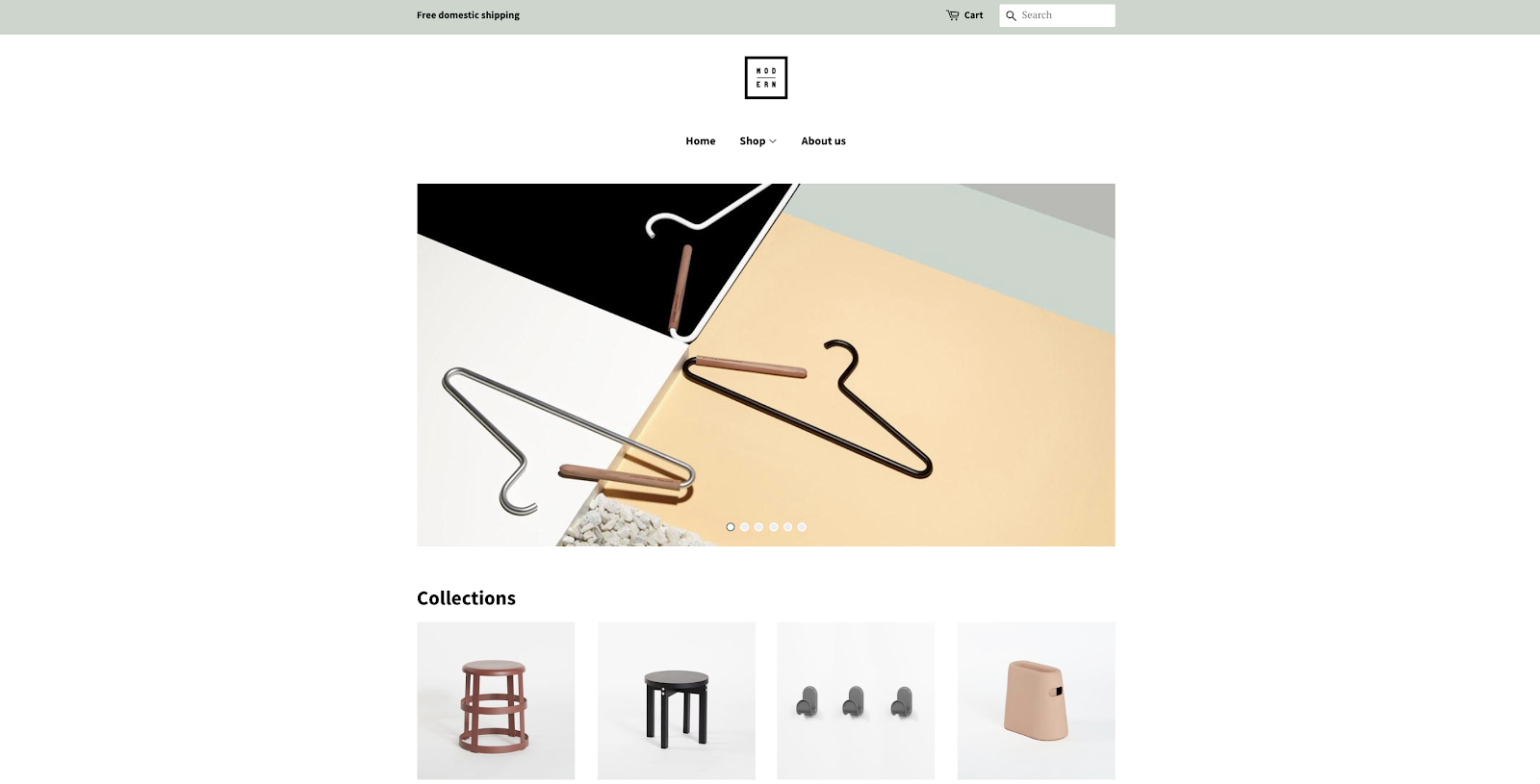Expand the Shop menu chevron
The width and height of the screenshot is (1540, 784).
[x=773, y=141]
